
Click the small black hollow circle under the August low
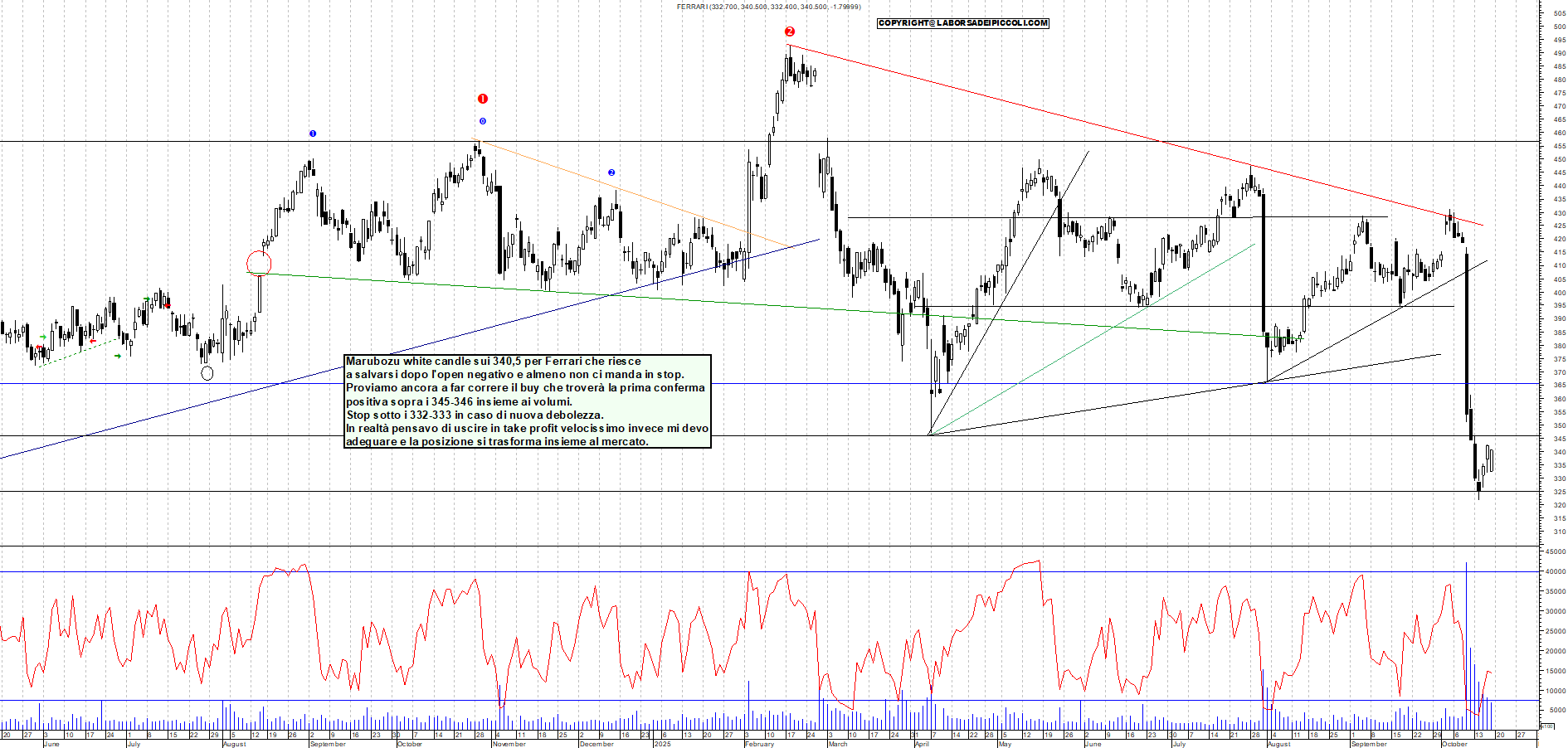coord(207,373)
